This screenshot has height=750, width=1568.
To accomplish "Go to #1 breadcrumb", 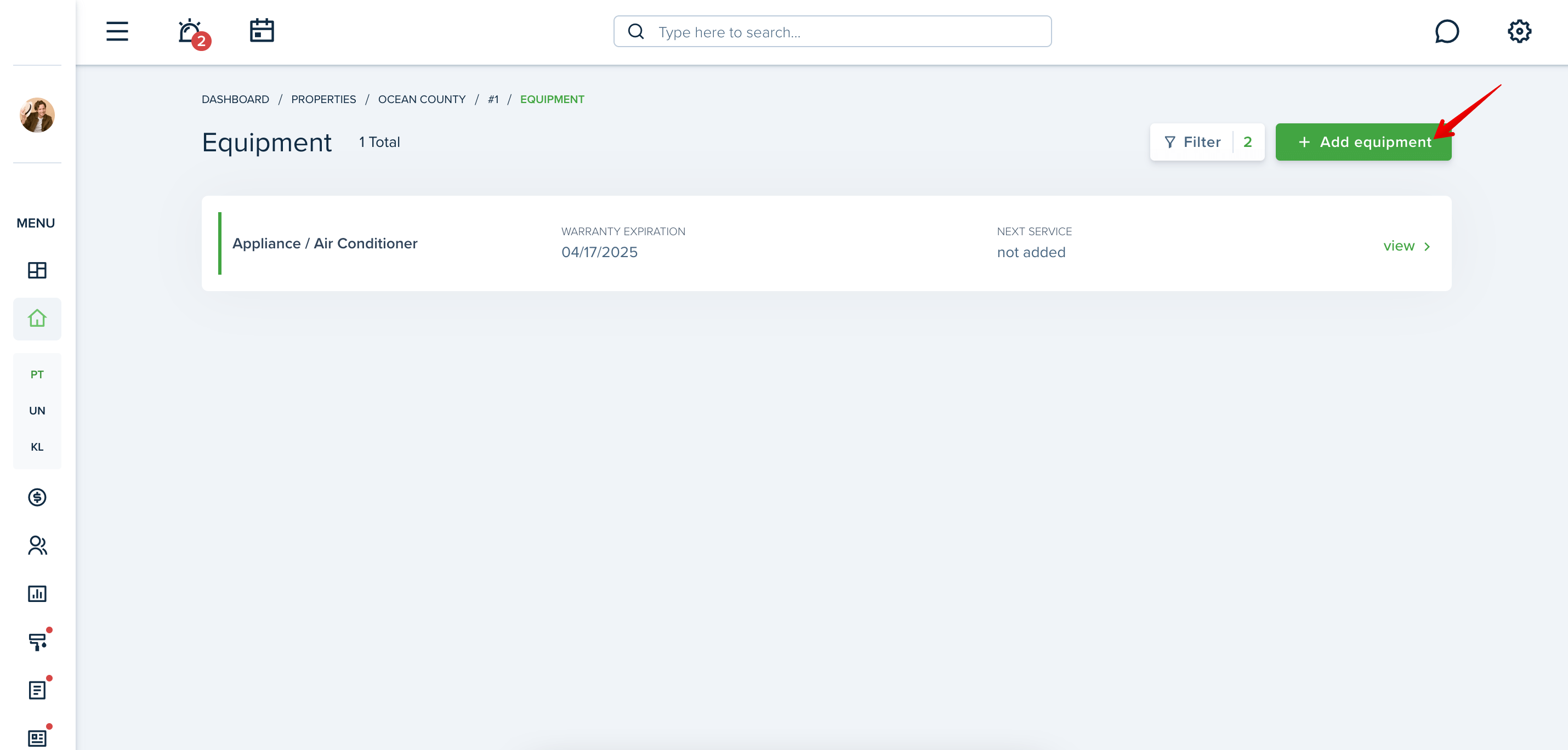I will pos(493,99).
